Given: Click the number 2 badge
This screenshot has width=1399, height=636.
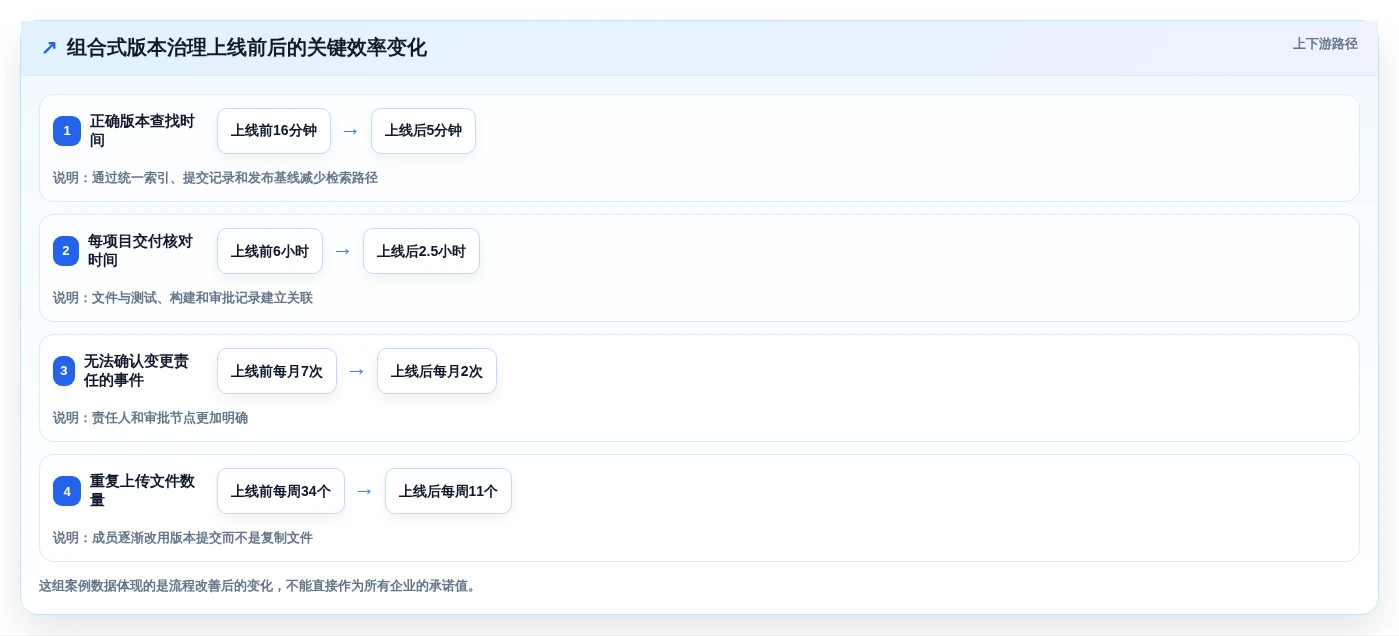Looking at the screenshot, I should [67, 251].
